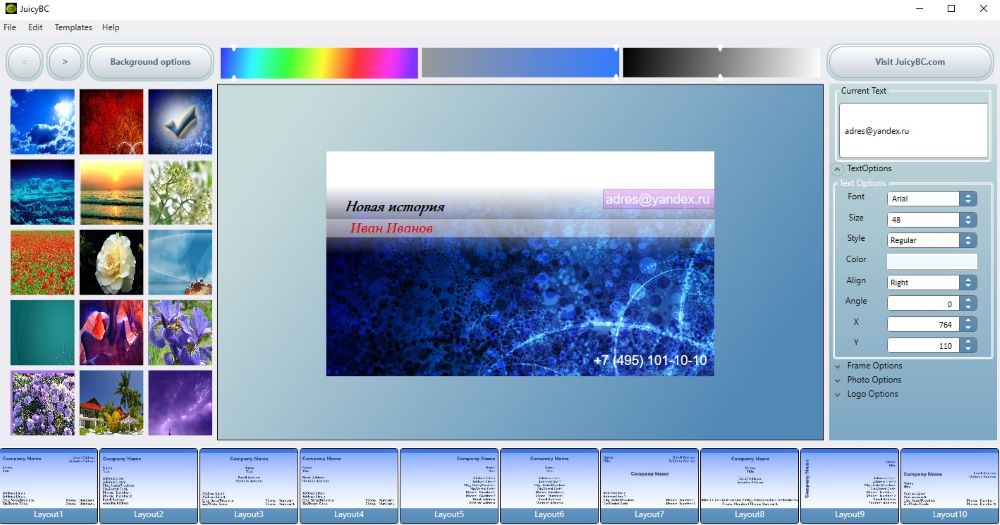1000x525 pixels.
Task: Choose the sunset over sea background
Action: coord(111,192)
